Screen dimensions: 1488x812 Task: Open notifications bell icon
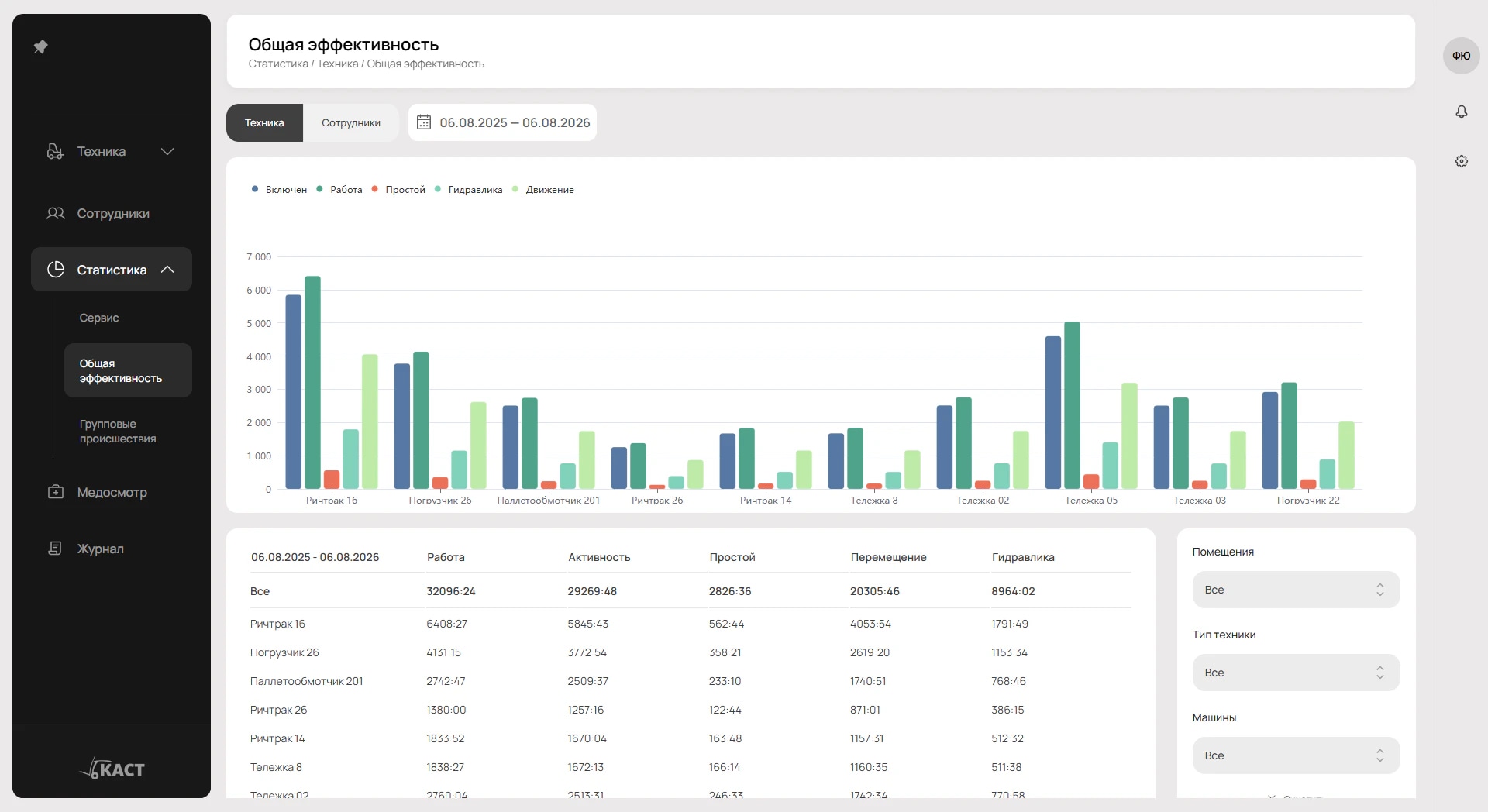(1462, 112)
